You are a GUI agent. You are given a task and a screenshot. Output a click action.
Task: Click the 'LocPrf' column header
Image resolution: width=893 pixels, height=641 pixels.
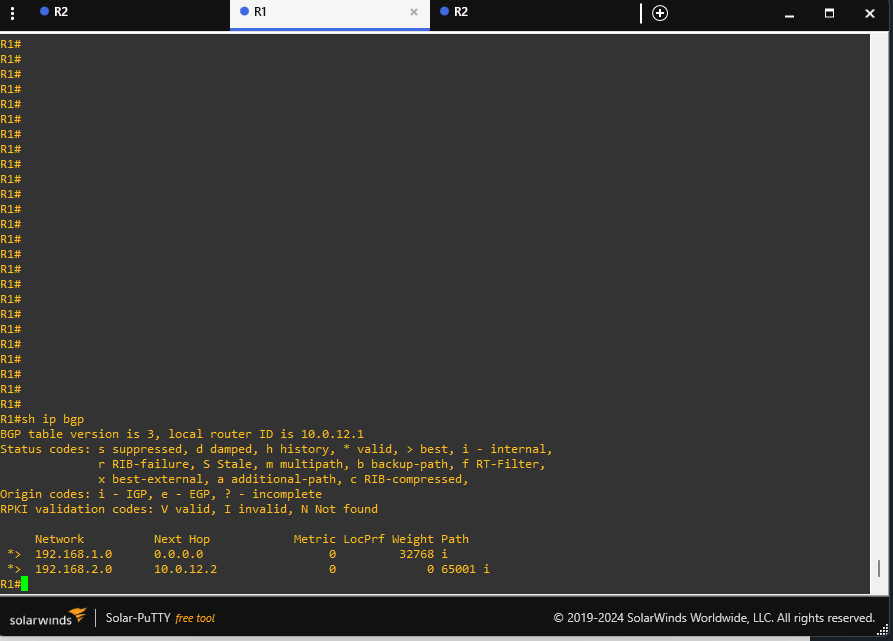(x=364, y=539)
